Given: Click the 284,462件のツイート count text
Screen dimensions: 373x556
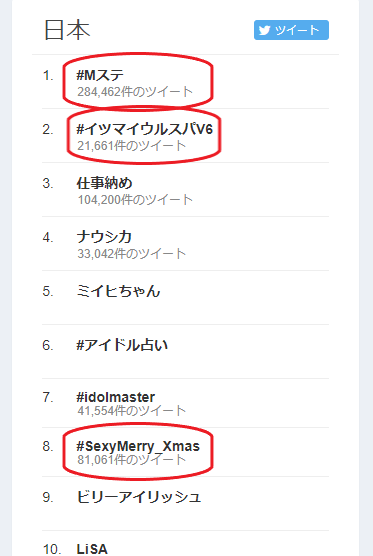Looking at the screenshot, I should point(135,92).
